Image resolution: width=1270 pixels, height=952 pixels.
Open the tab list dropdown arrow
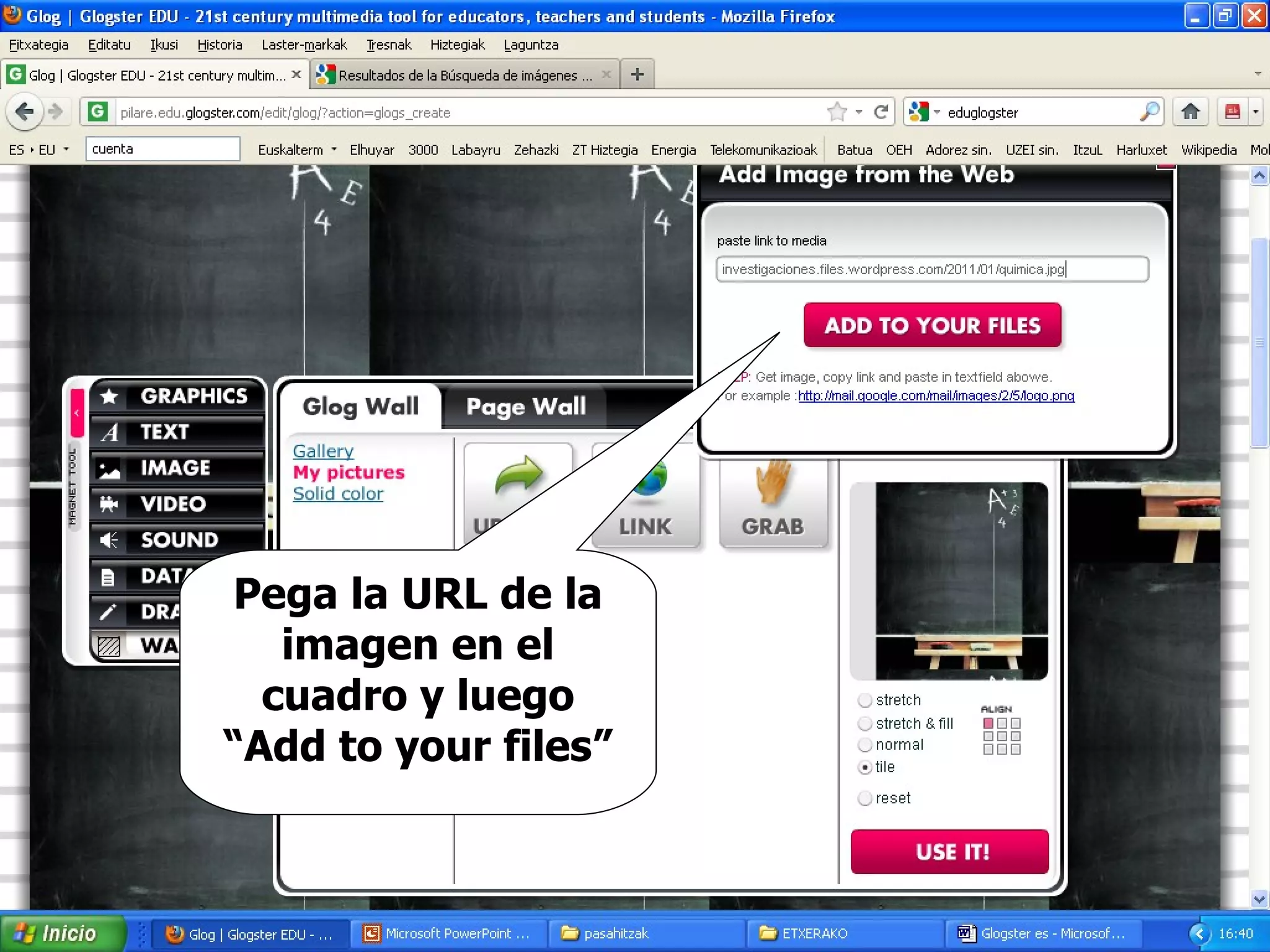(x=1258, y=74)
